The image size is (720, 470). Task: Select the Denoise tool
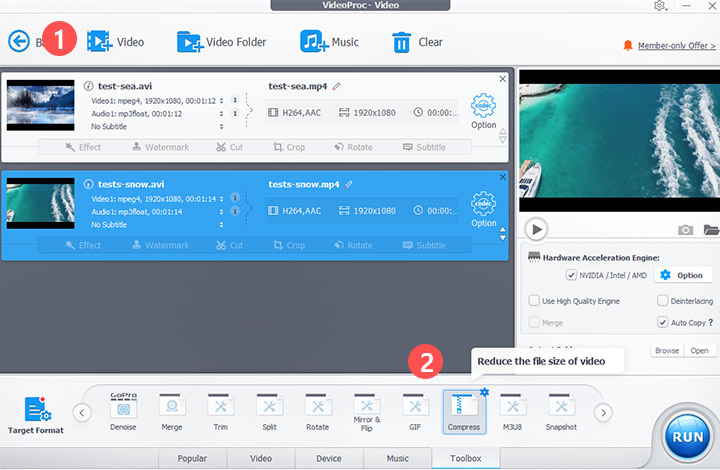click(123, 412)
